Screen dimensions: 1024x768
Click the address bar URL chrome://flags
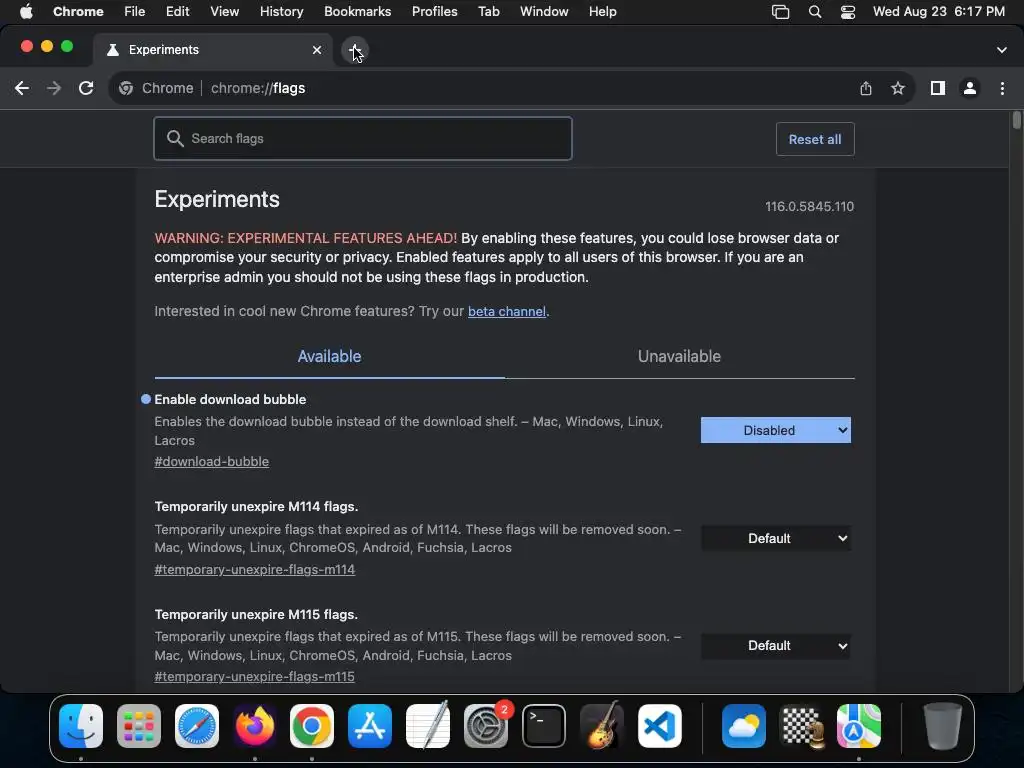[258, 88]
